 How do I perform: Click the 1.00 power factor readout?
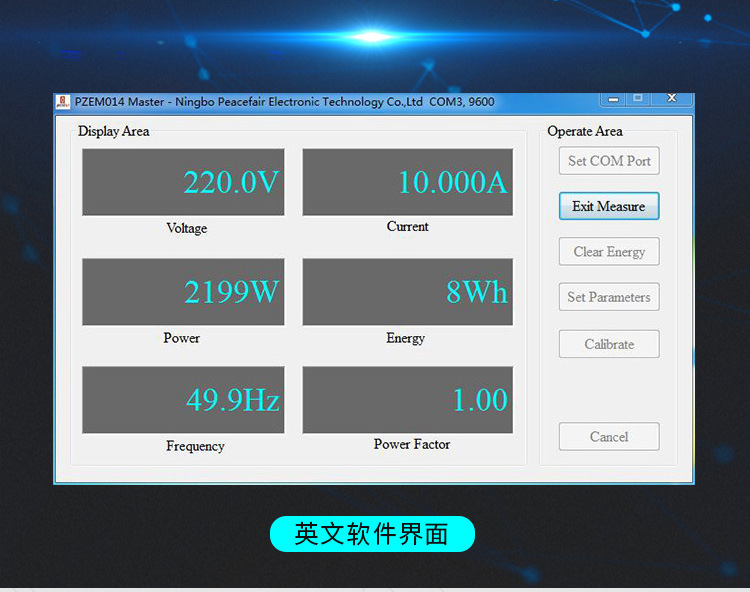[x=407, y=400]
